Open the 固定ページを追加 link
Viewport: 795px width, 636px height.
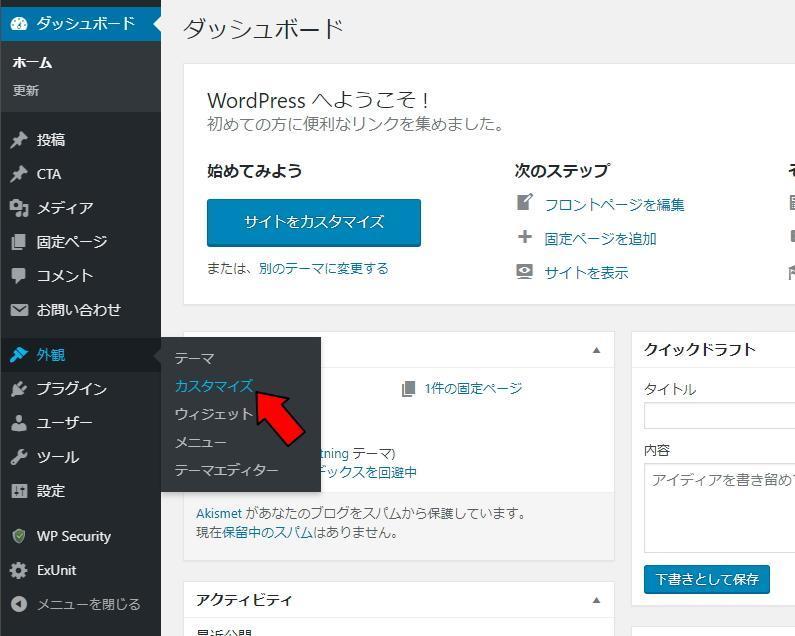pos(600,239)
